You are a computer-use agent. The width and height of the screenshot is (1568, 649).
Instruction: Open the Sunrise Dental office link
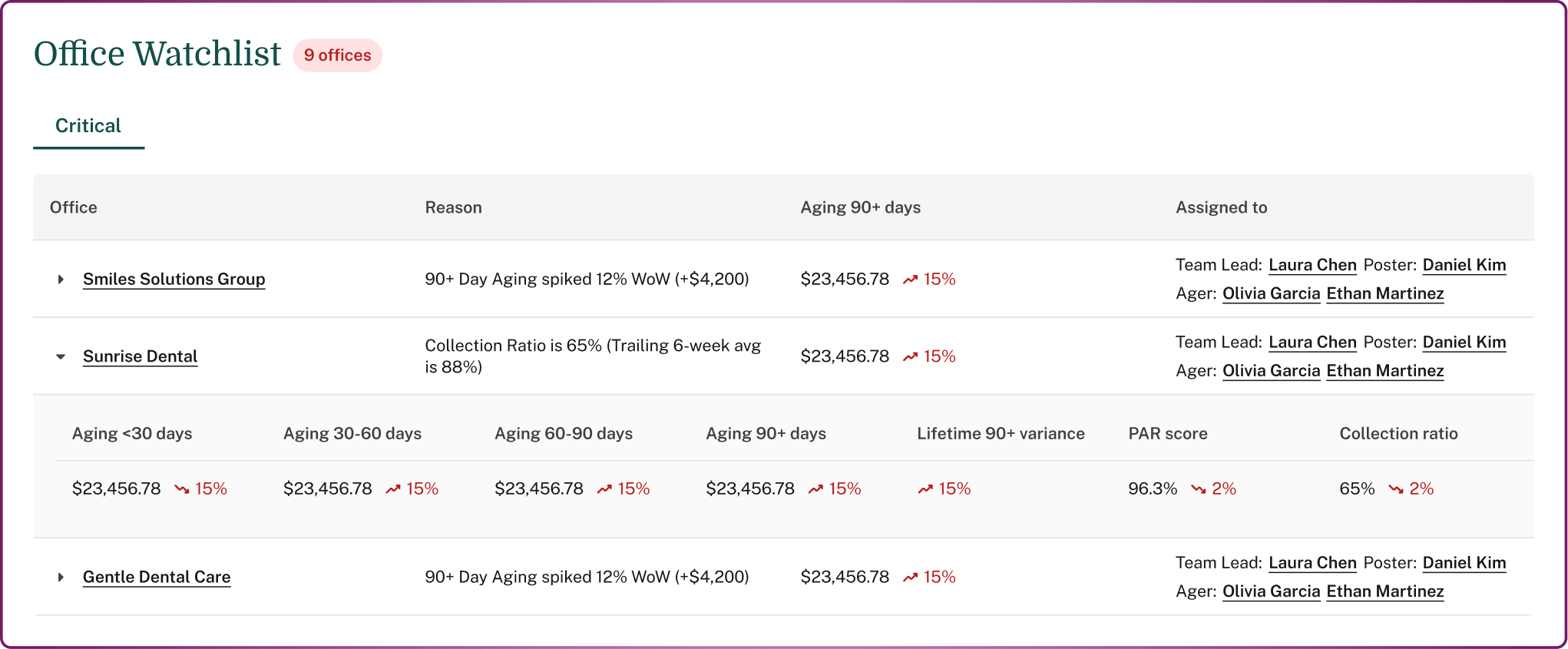pos(140,356)
